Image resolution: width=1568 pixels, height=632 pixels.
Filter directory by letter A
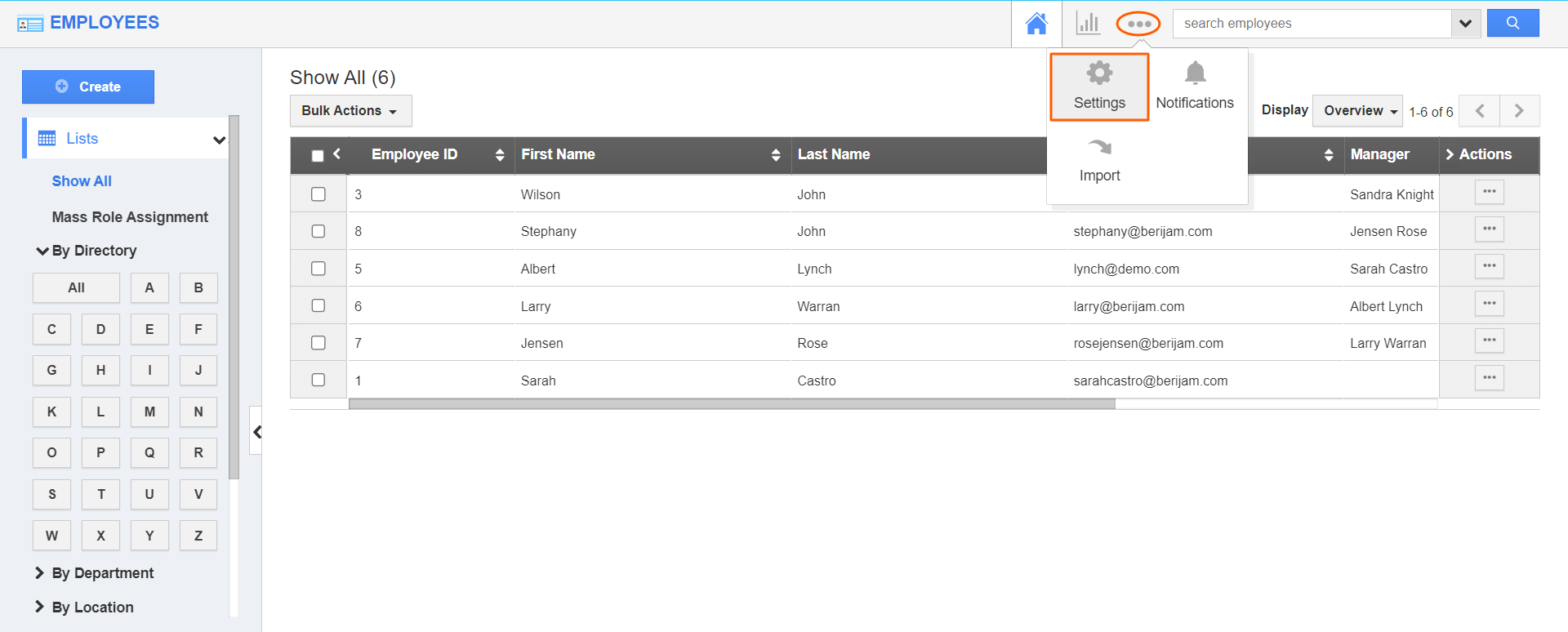pos(149,287)
